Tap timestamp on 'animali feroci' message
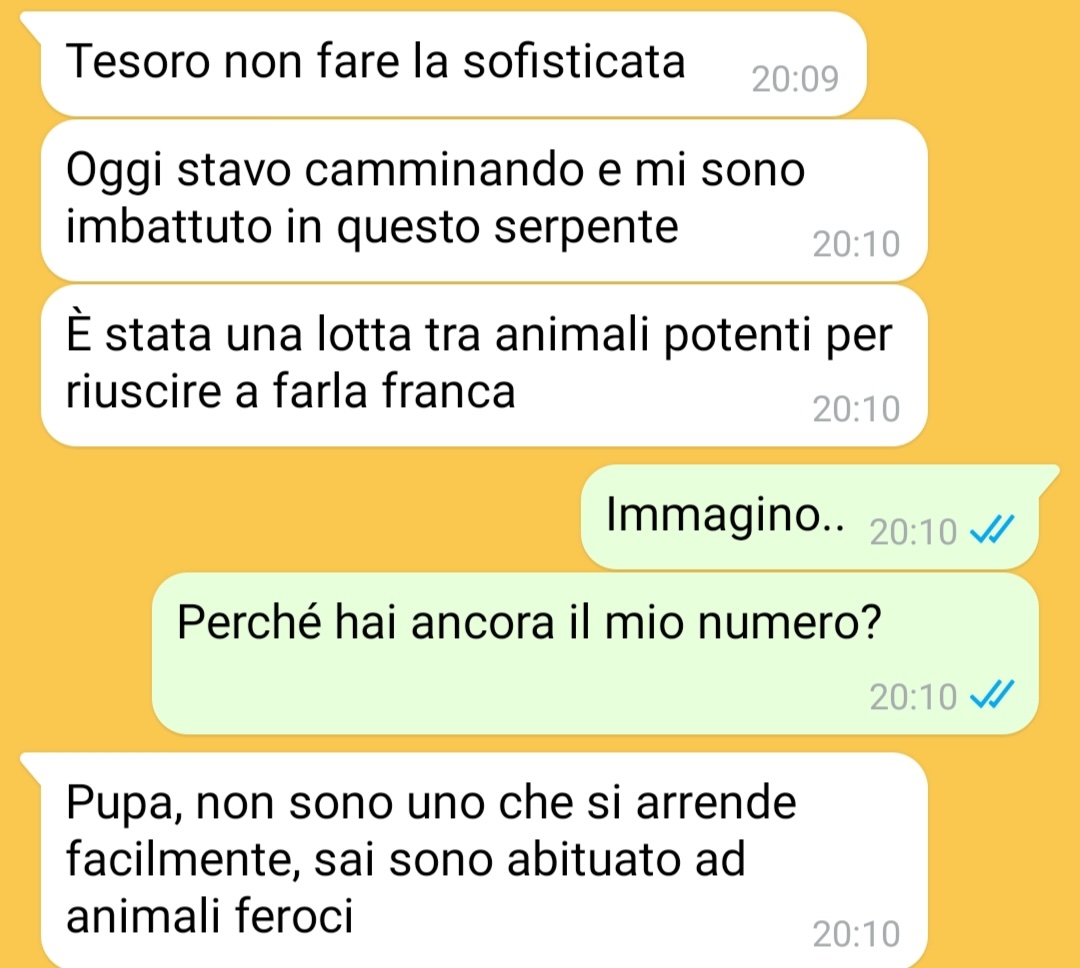1080x968 pixels. tap(856, 934)
